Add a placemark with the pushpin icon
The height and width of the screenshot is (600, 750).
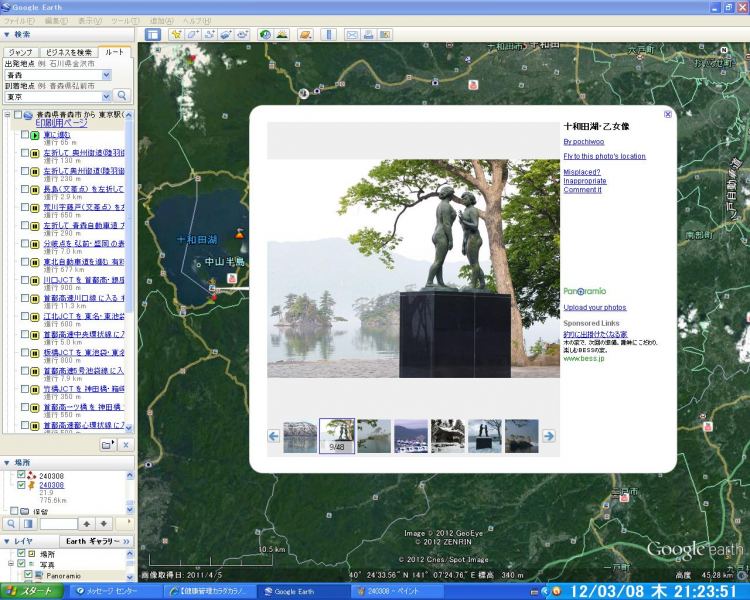click(x=176, y=34)
